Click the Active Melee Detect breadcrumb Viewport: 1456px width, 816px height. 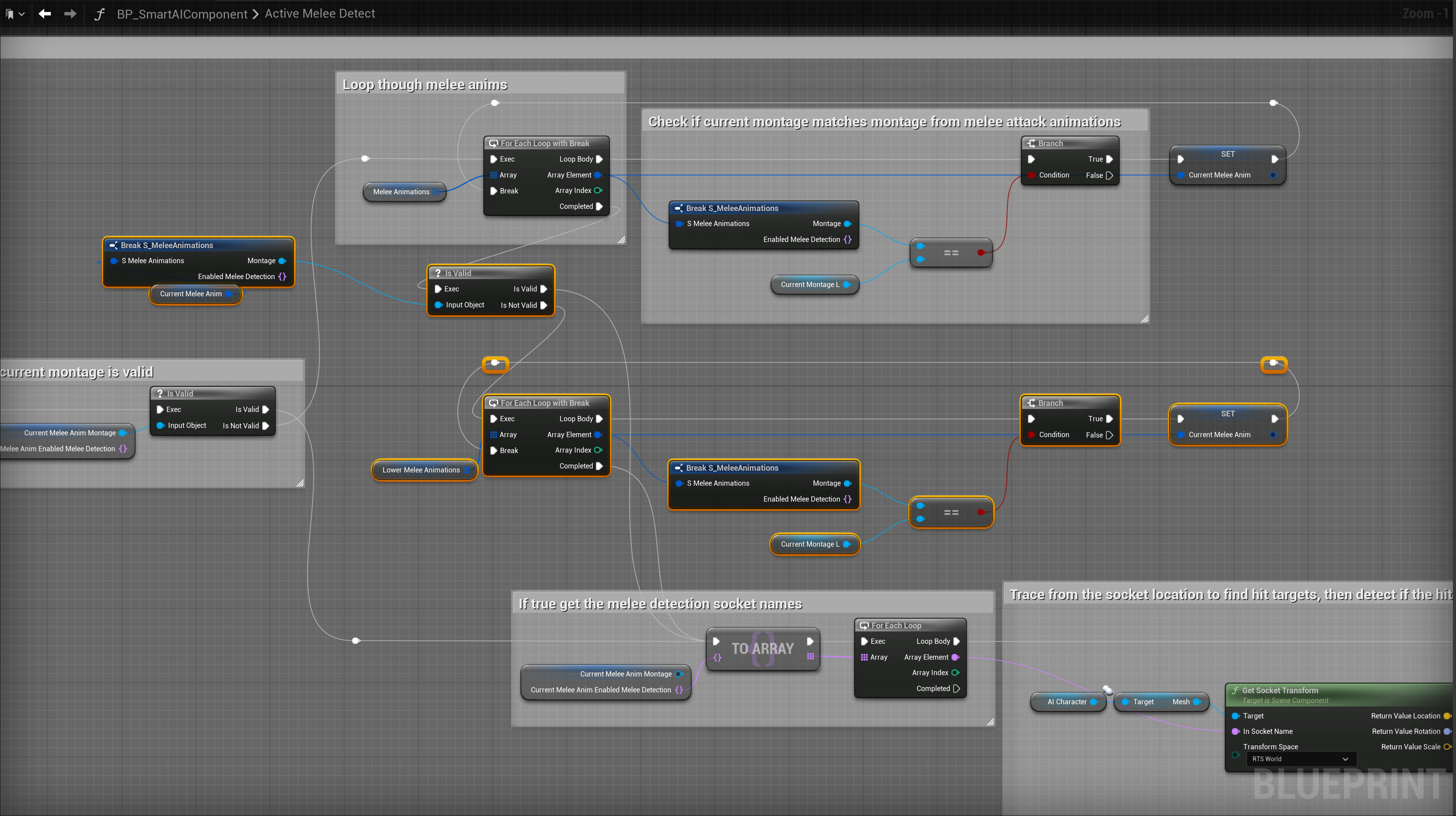pyautogui.click(x=320, y=14)
